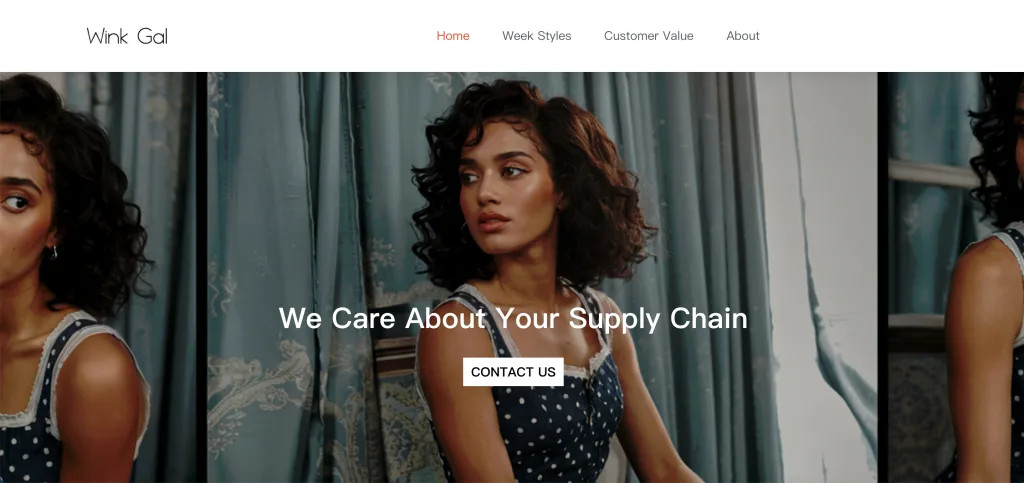The image size is (1024, 483).
Task: Show the previous slide on the left edge
Action: pos(98,277)
